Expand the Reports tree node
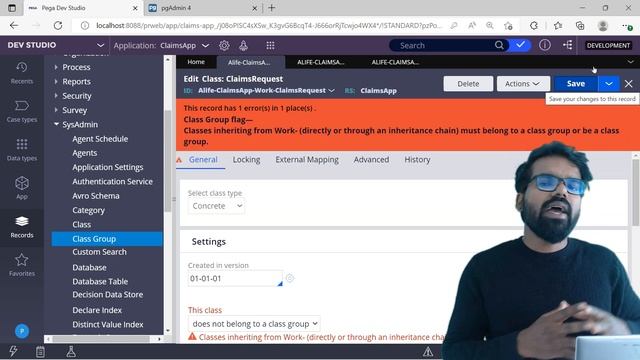 tap(56, 81)
